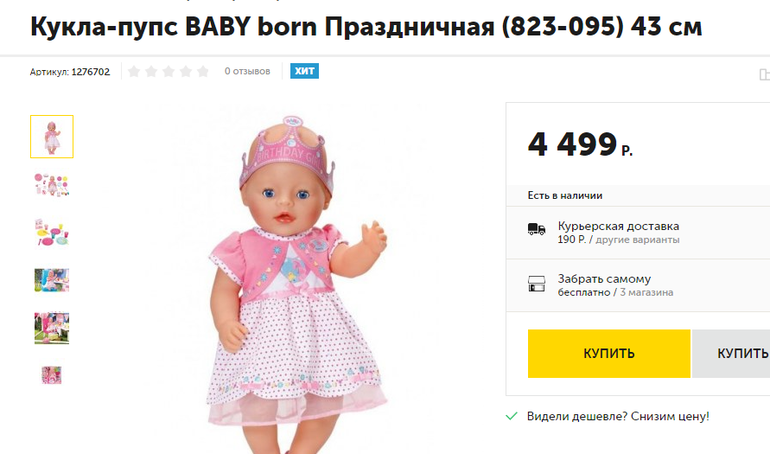Rate product with the first star
Image resolution: width=770 pixels, height=454 pixels.
pos(134,72)
